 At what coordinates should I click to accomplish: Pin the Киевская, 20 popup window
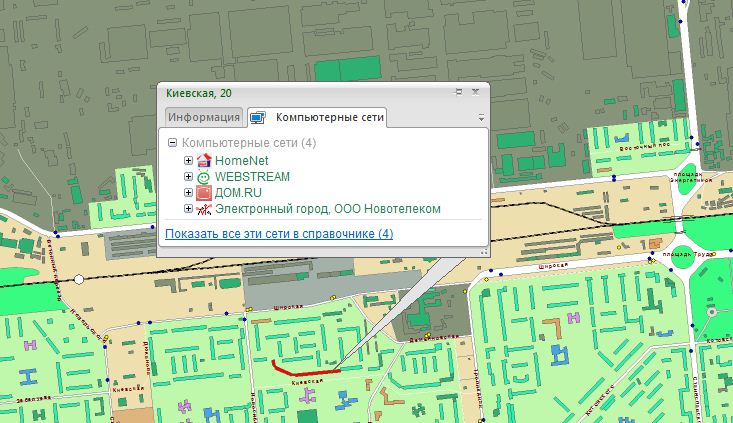(x=459, y=92)
